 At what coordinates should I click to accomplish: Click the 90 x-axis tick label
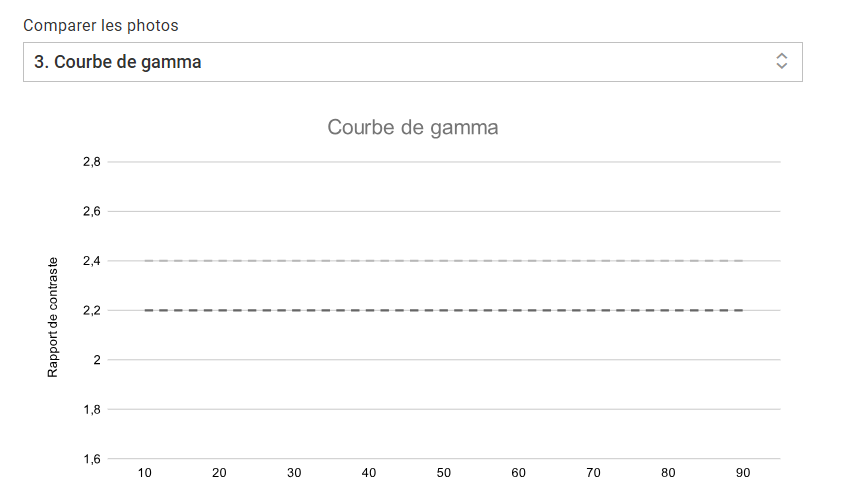(743, 473)
